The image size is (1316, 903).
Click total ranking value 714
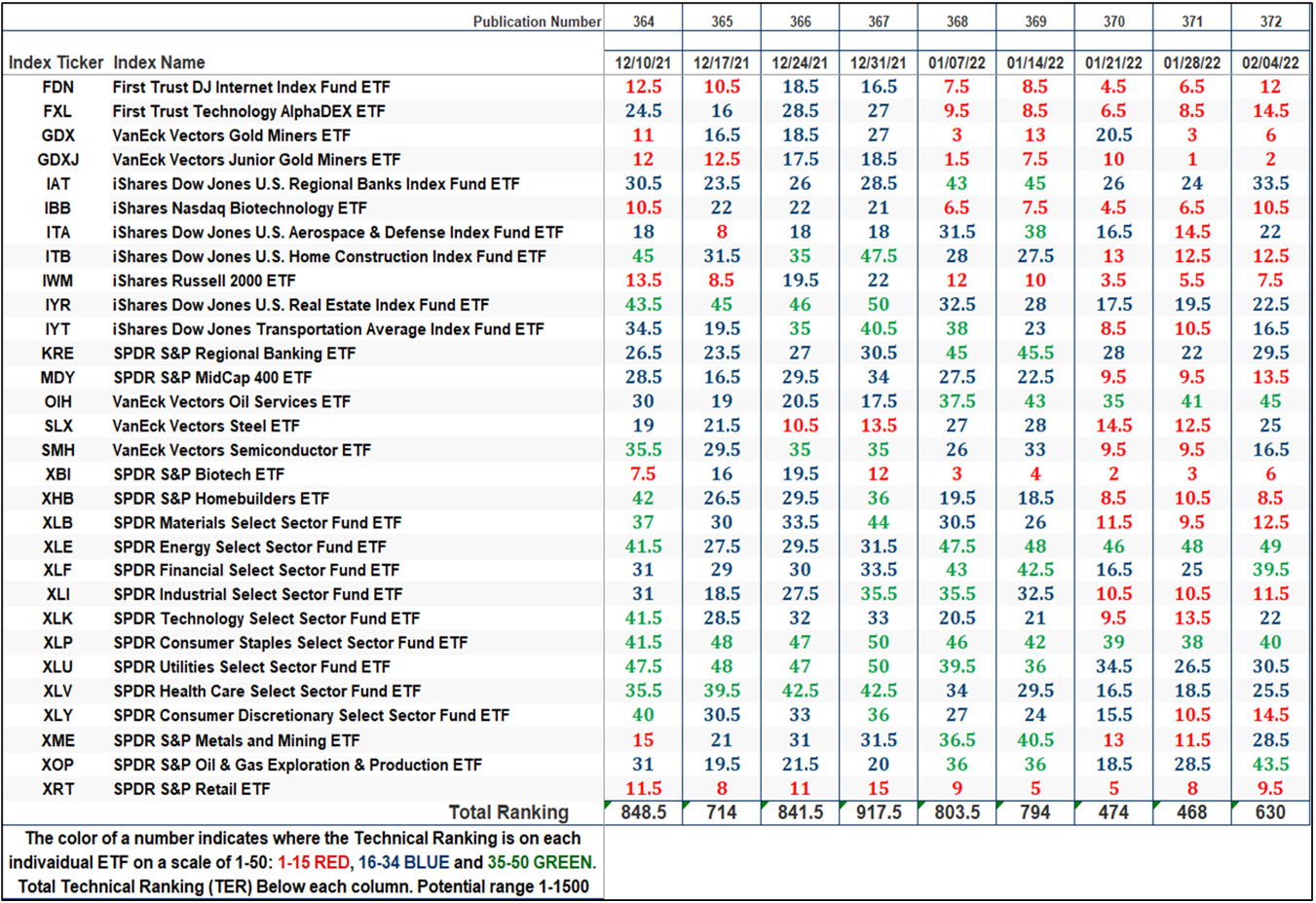coord(721,812)
